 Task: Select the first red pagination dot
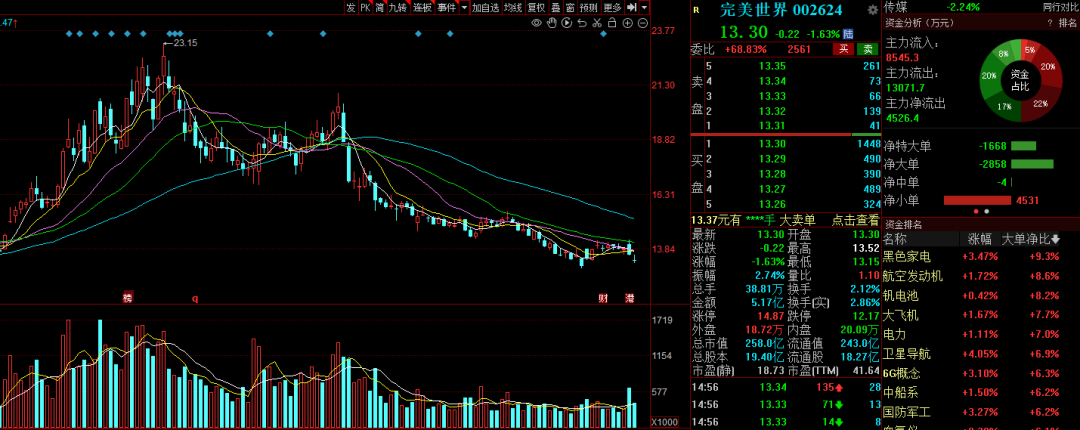tap(977, 211)
